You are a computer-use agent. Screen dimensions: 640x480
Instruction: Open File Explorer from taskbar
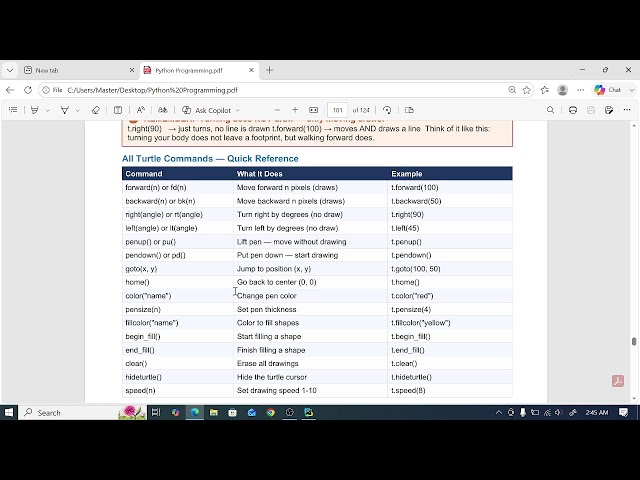point(213,413)
